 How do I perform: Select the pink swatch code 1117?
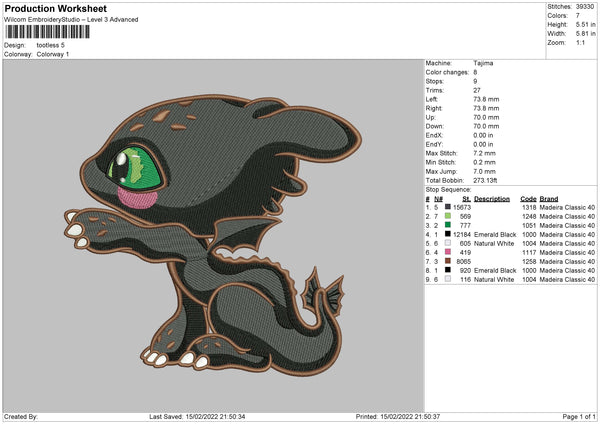pyautogui.click(x=448, y=252)
